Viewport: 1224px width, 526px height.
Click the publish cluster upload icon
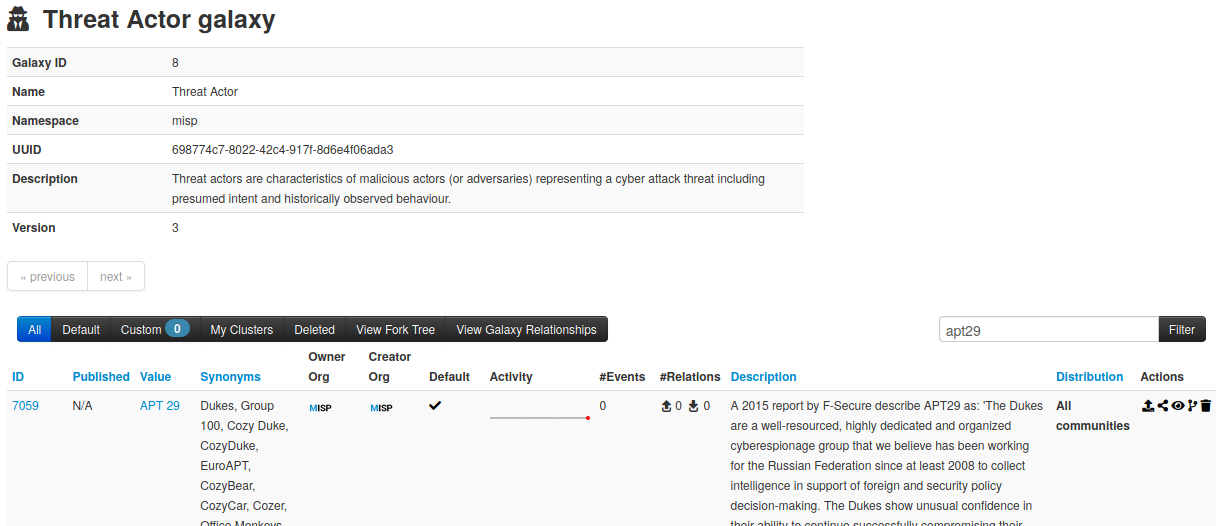click(x=1148, y=406)
